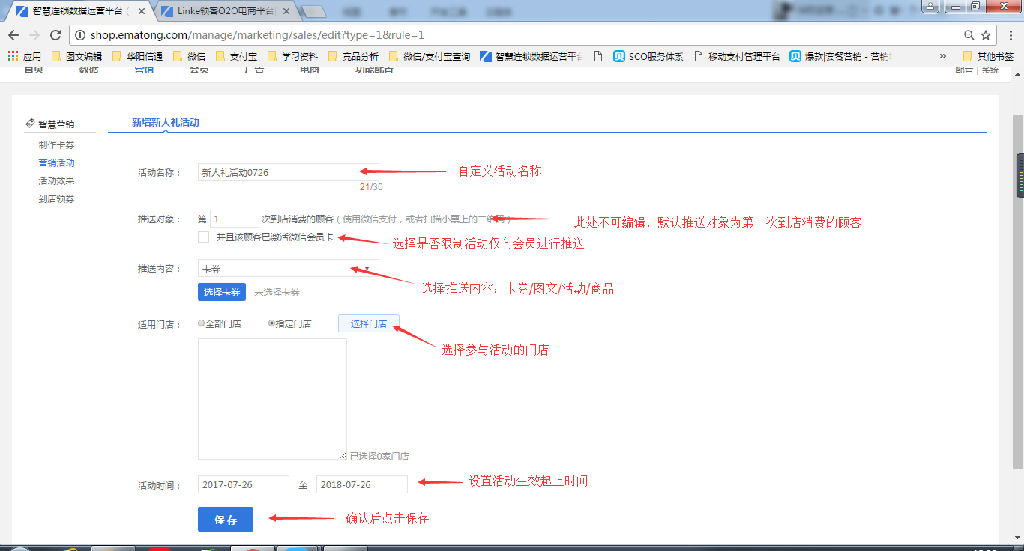Open the blank page bookmark icon before SCO服务体系
Screen dimensions: 1024x551
point(598,57)
